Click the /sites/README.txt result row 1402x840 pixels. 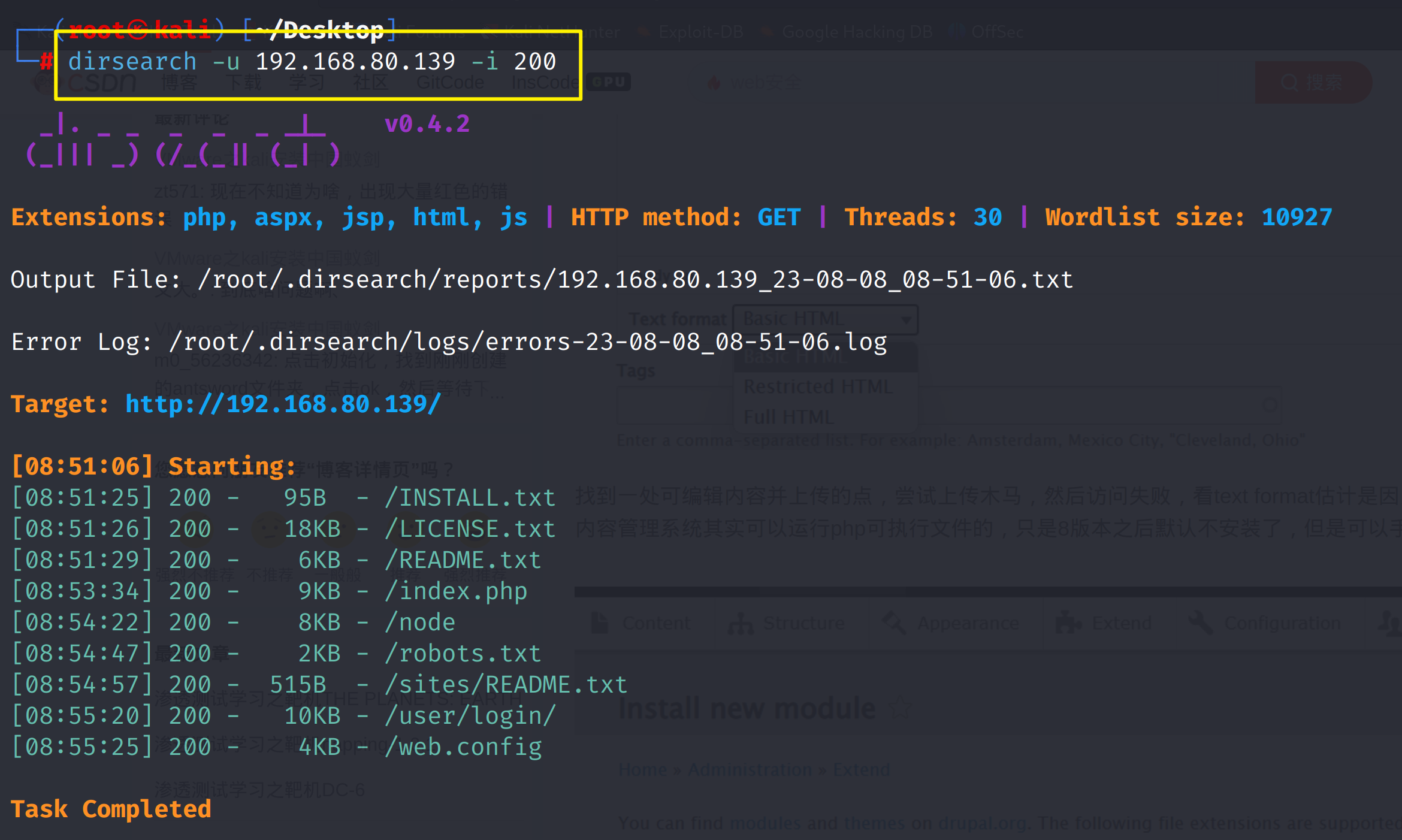point(320,685)
